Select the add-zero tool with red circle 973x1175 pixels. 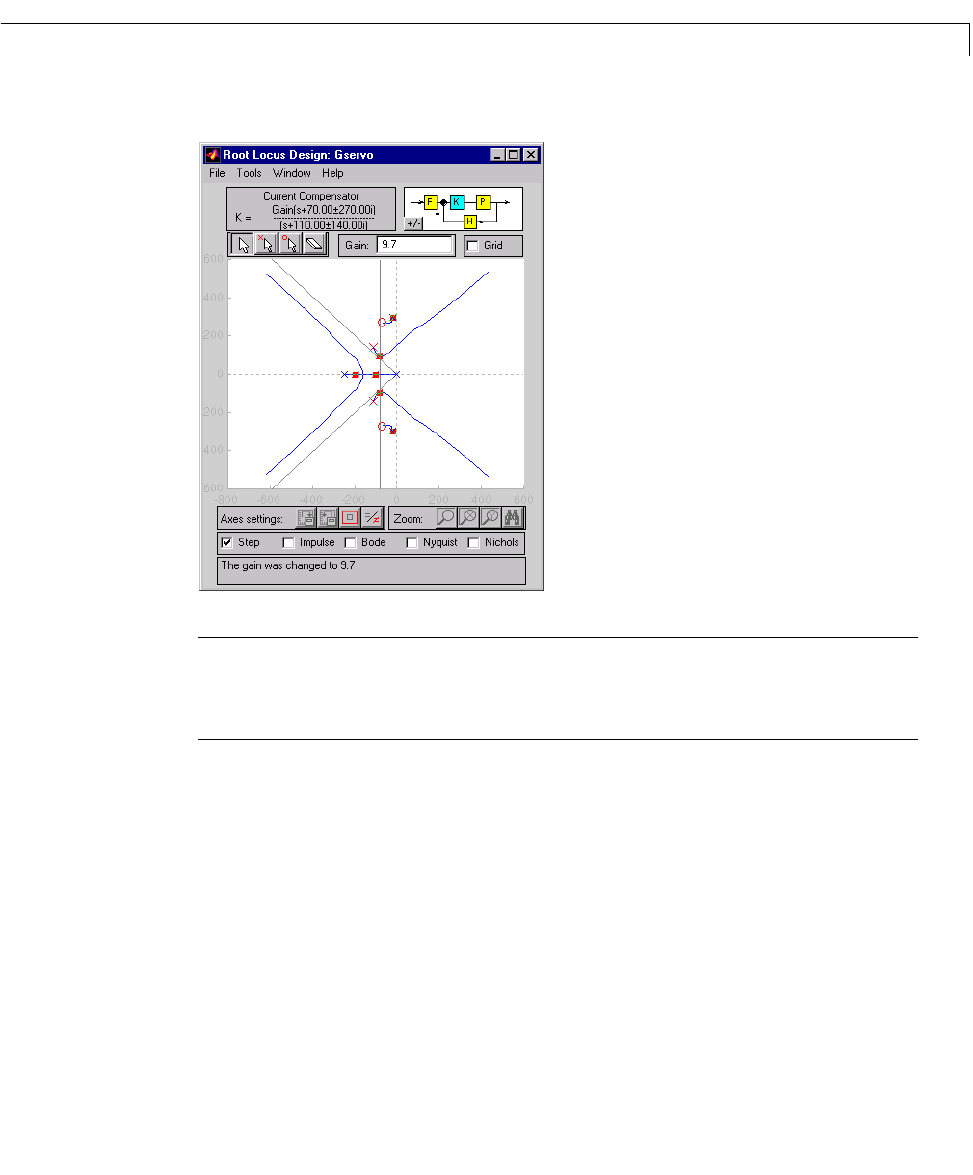290,244
